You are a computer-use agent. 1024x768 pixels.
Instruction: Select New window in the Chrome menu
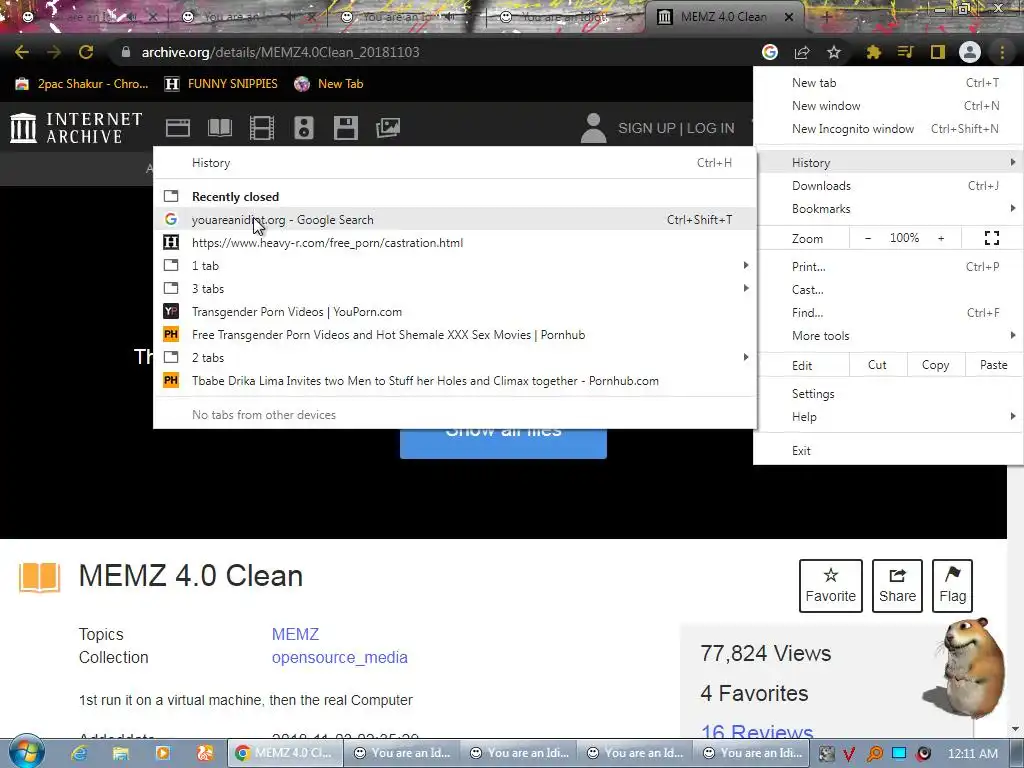click(x=888, y=105)
